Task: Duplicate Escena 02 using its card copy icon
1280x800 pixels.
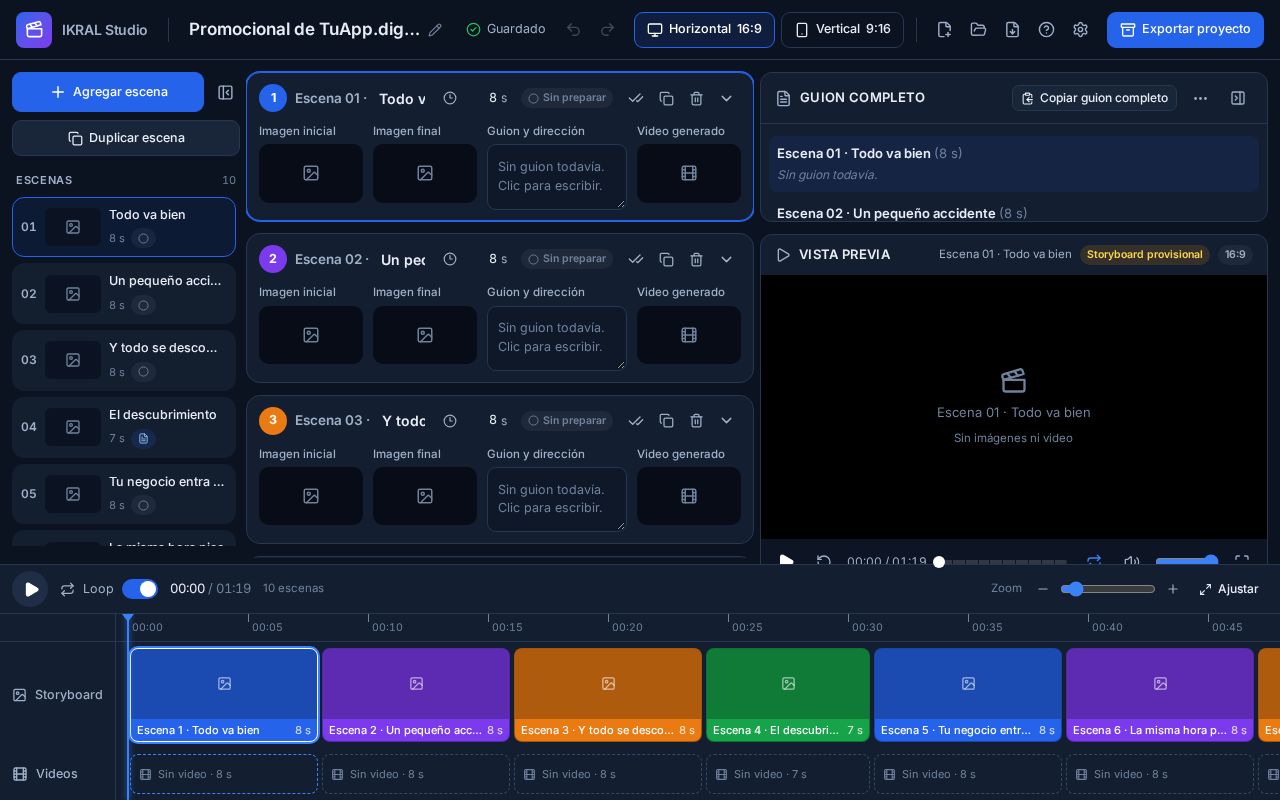Action: tap(666, 259)
